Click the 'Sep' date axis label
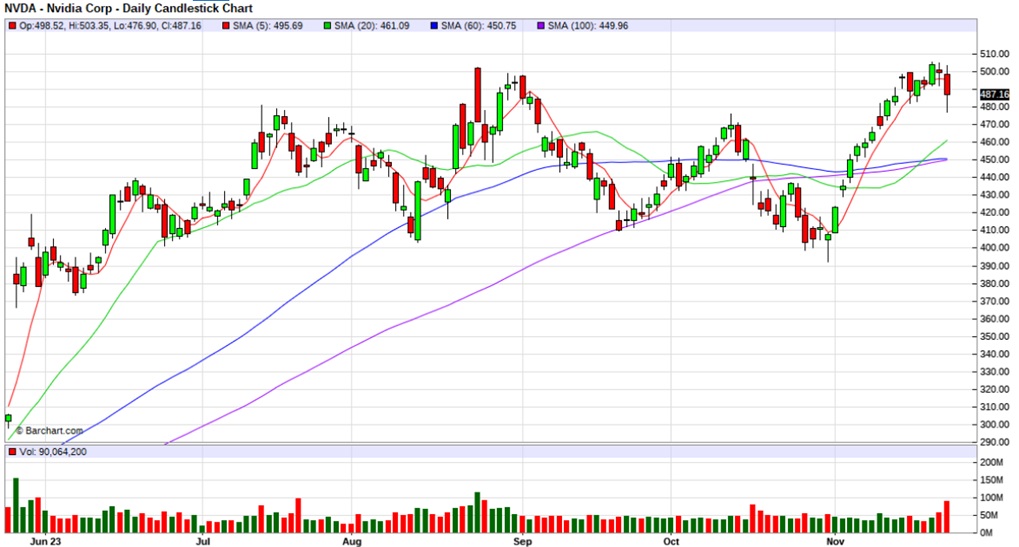This screenshot has height=547, width=1019. (x=522, y=541)
